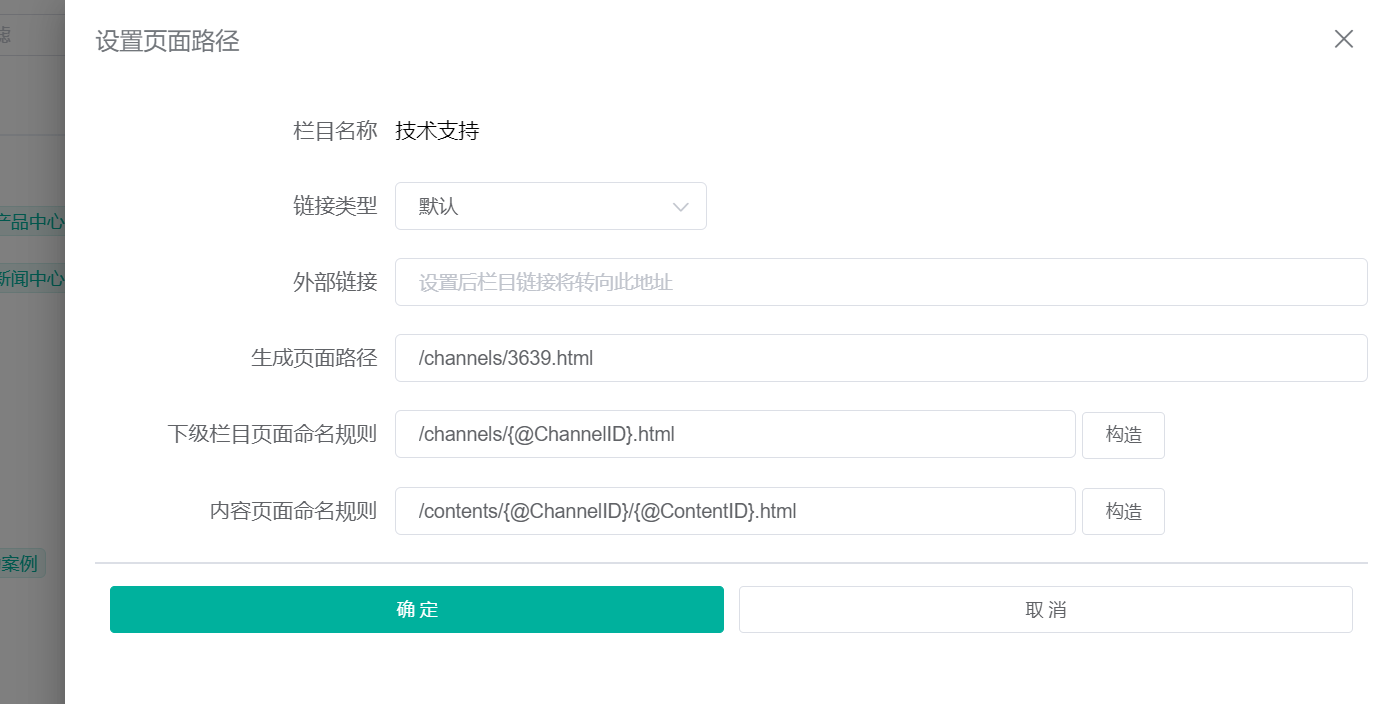The width and height of the screenshot is (1387, 704).
Task: Confirm settings with the 确定 button
Action: tap(416, 609)
